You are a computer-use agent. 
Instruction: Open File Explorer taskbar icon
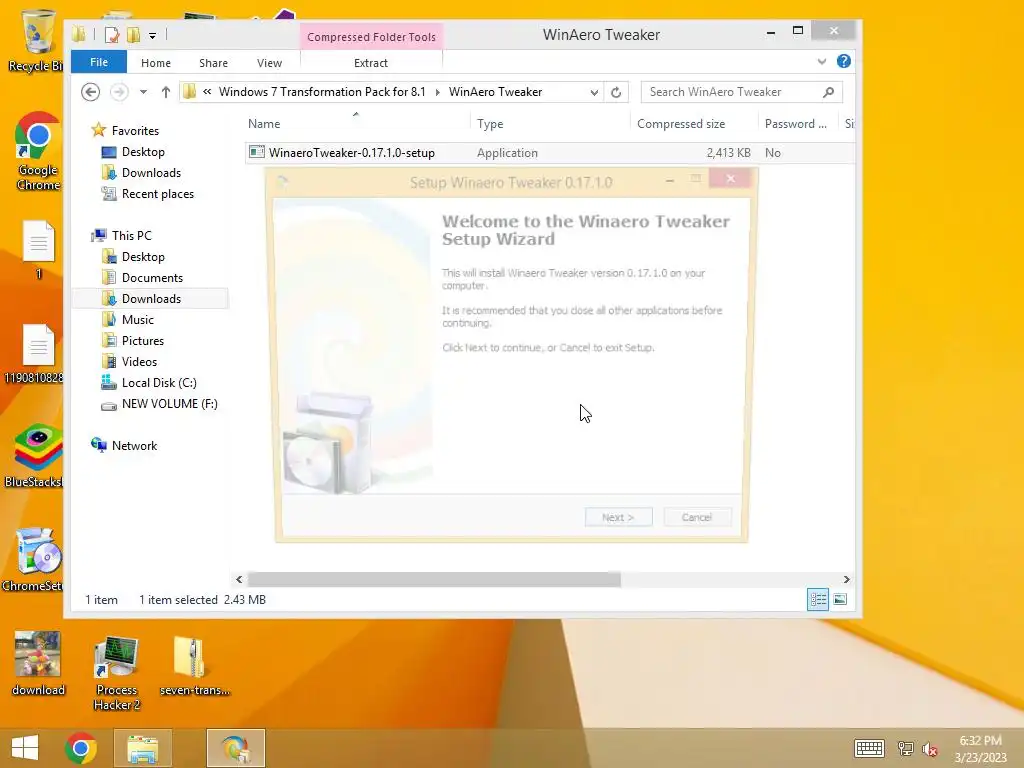coord(142,748)
